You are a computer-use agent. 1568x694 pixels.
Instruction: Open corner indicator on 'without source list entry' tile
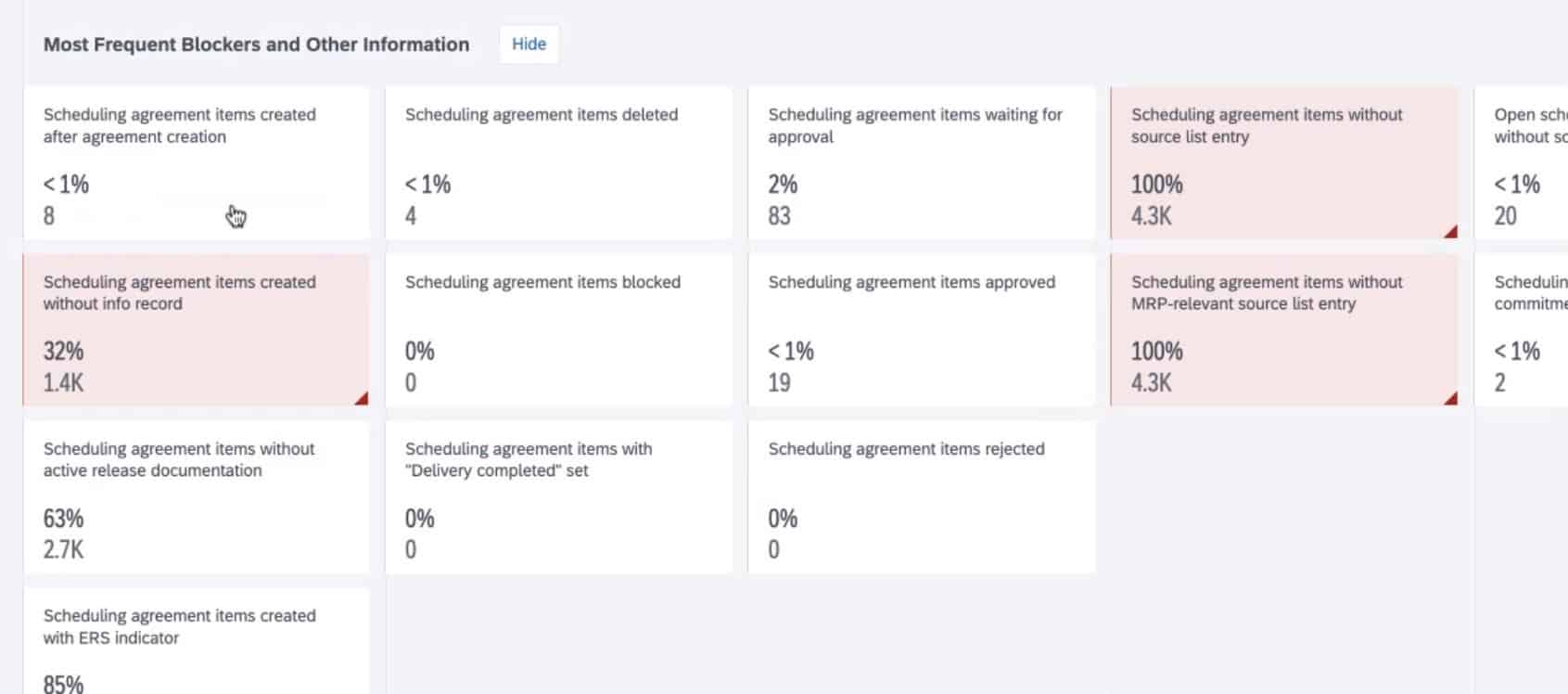point(1451,232)
